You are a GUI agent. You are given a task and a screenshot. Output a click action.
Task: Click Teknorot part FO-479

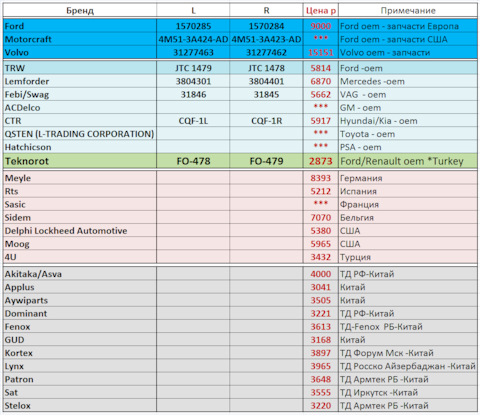[x=266, y=161]
